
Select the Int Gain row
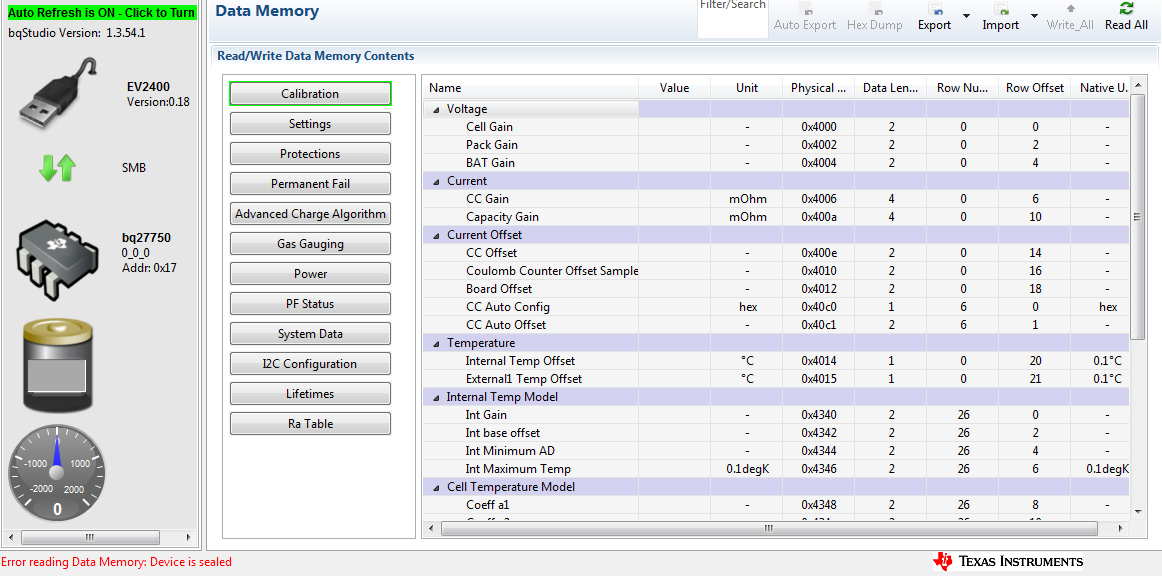[x=776, y=415]
